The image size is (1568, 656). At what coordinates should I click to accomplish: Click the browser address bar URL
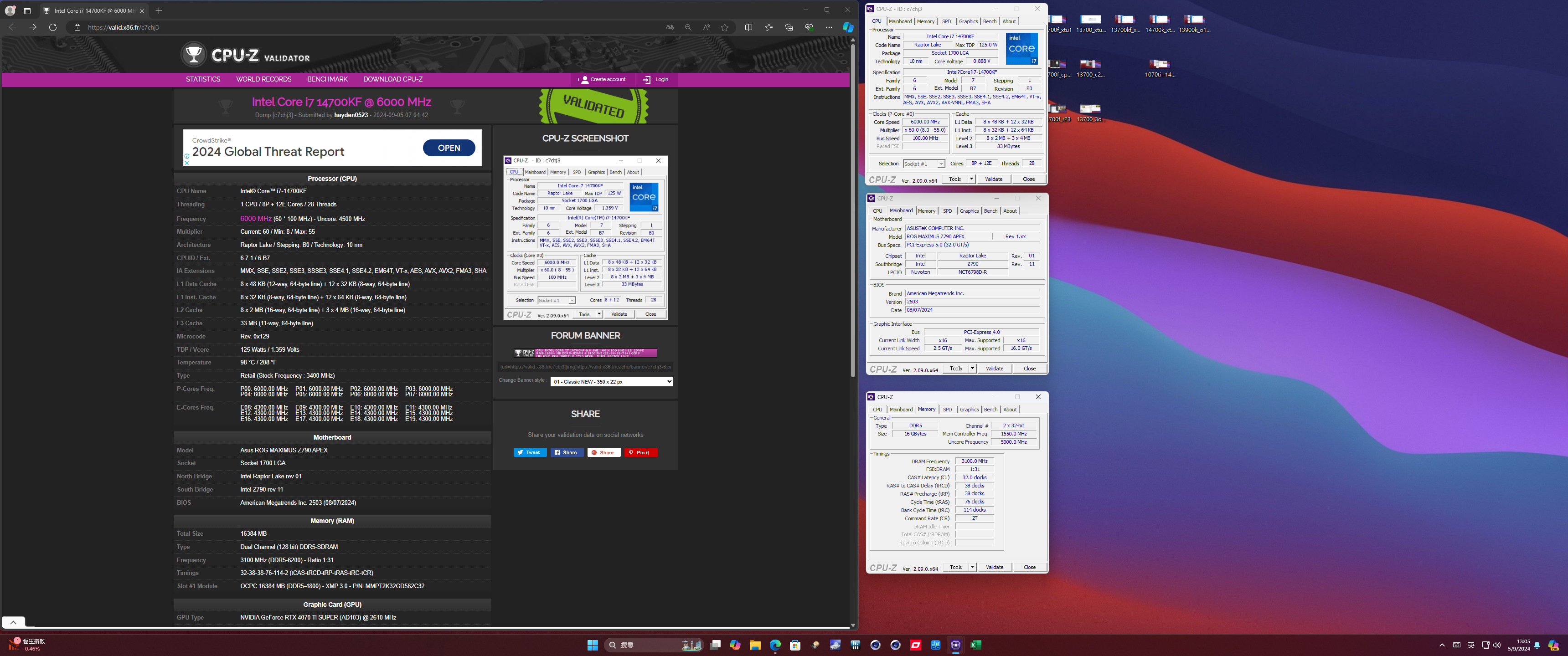pos(124,27)
